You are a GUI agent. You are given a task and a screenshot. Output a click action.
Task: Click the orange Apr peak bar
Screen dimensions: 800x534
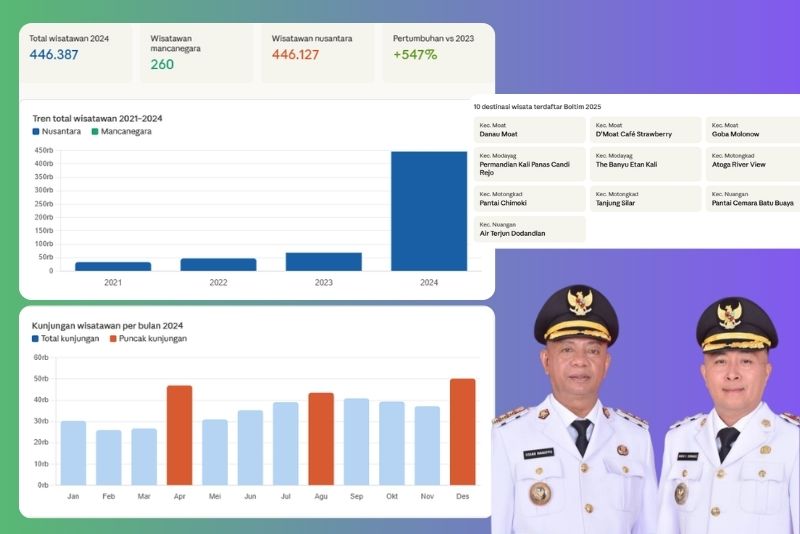pyautogui.click(x=179, y=435)
